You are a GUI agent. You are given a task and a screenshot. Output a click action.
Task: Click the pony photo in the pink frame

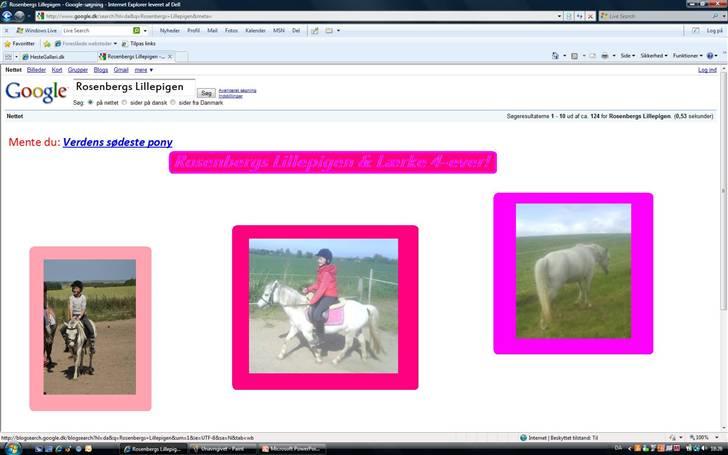pyautogui.click(x=90, y=327)
